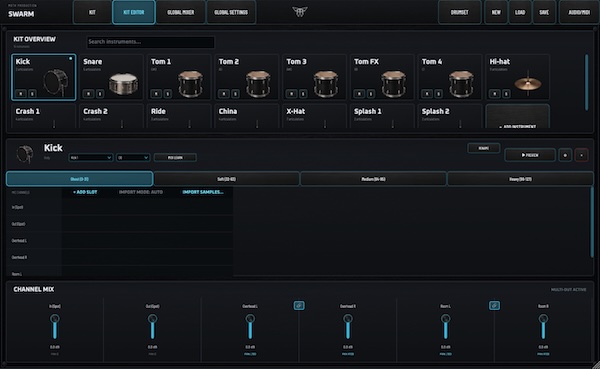Select the Heavy velocity layer tab
Image resolution: width=600 pixels, height=369 pixels.
point(520,179)
